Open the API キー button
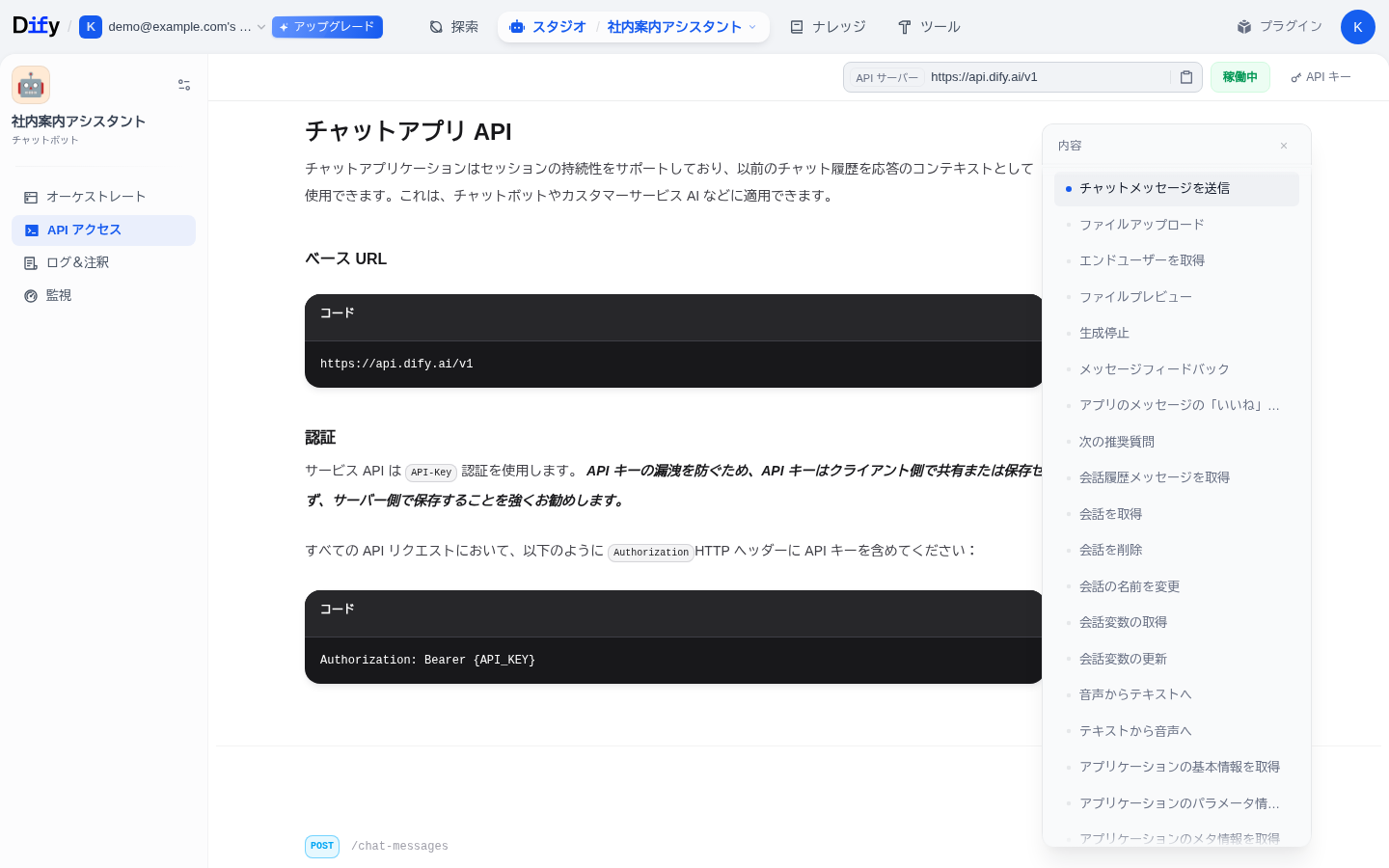Viewport: 1389px width, 868px height. (x=1321, y=77)
